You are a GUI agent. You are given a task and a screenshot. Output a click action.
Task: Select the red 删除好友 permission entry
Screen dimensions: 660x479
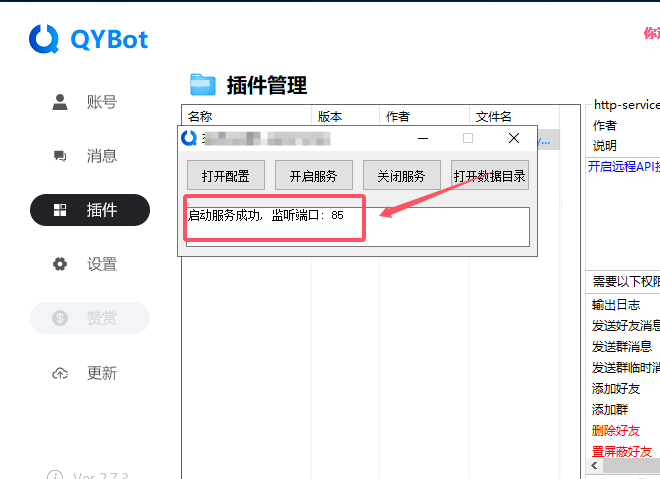click(x=616, y=430)
